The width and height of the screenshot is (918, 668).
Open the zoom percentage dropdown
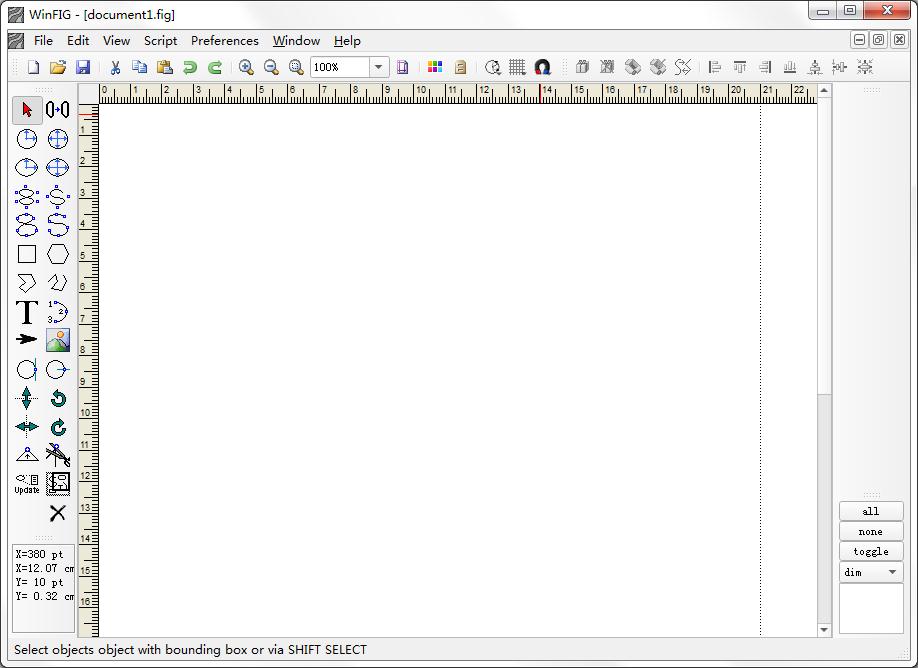pos(378,67)
